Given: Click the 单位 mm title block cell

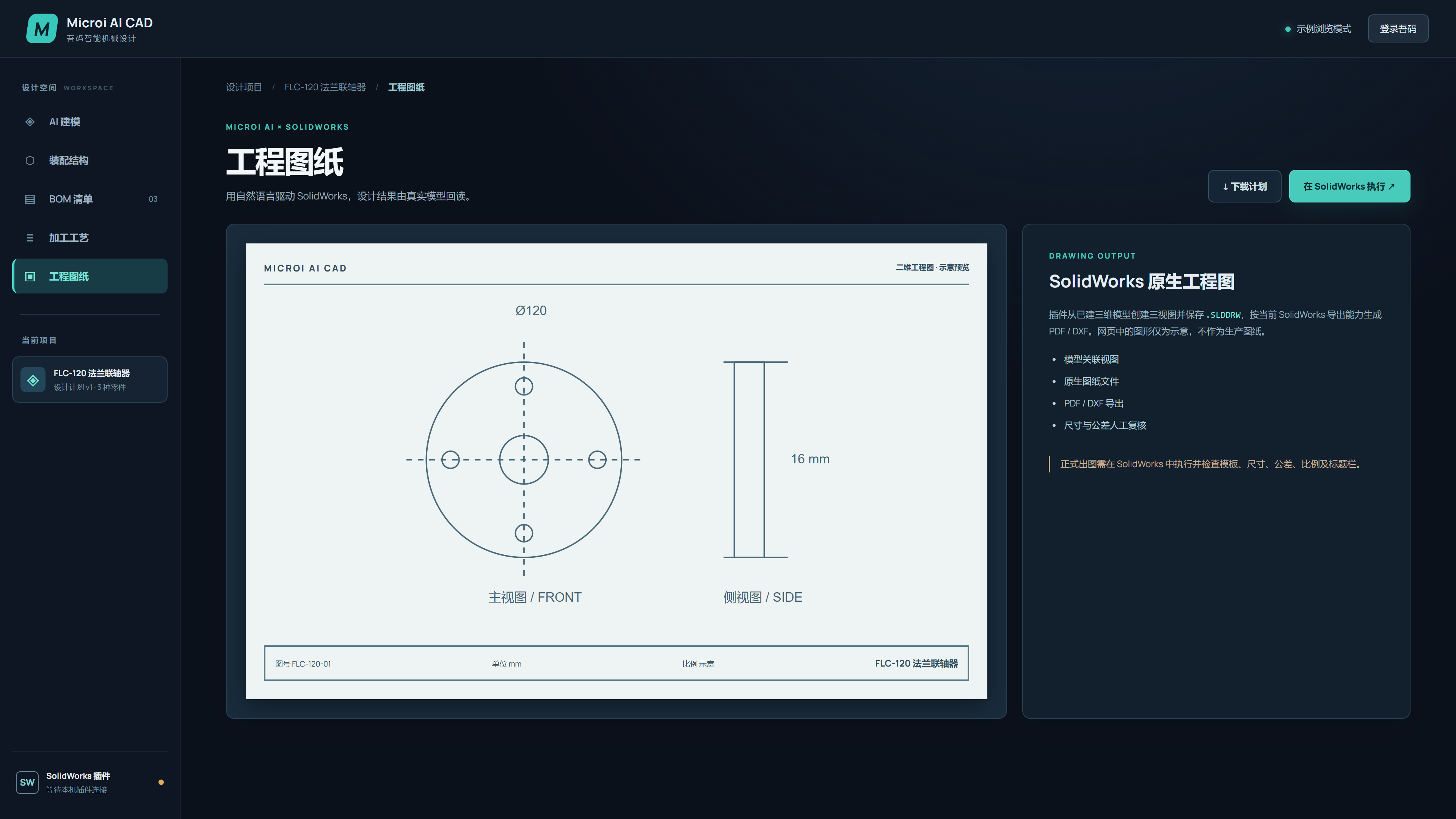Looking at the screenshot, I should tap(507, 664).
